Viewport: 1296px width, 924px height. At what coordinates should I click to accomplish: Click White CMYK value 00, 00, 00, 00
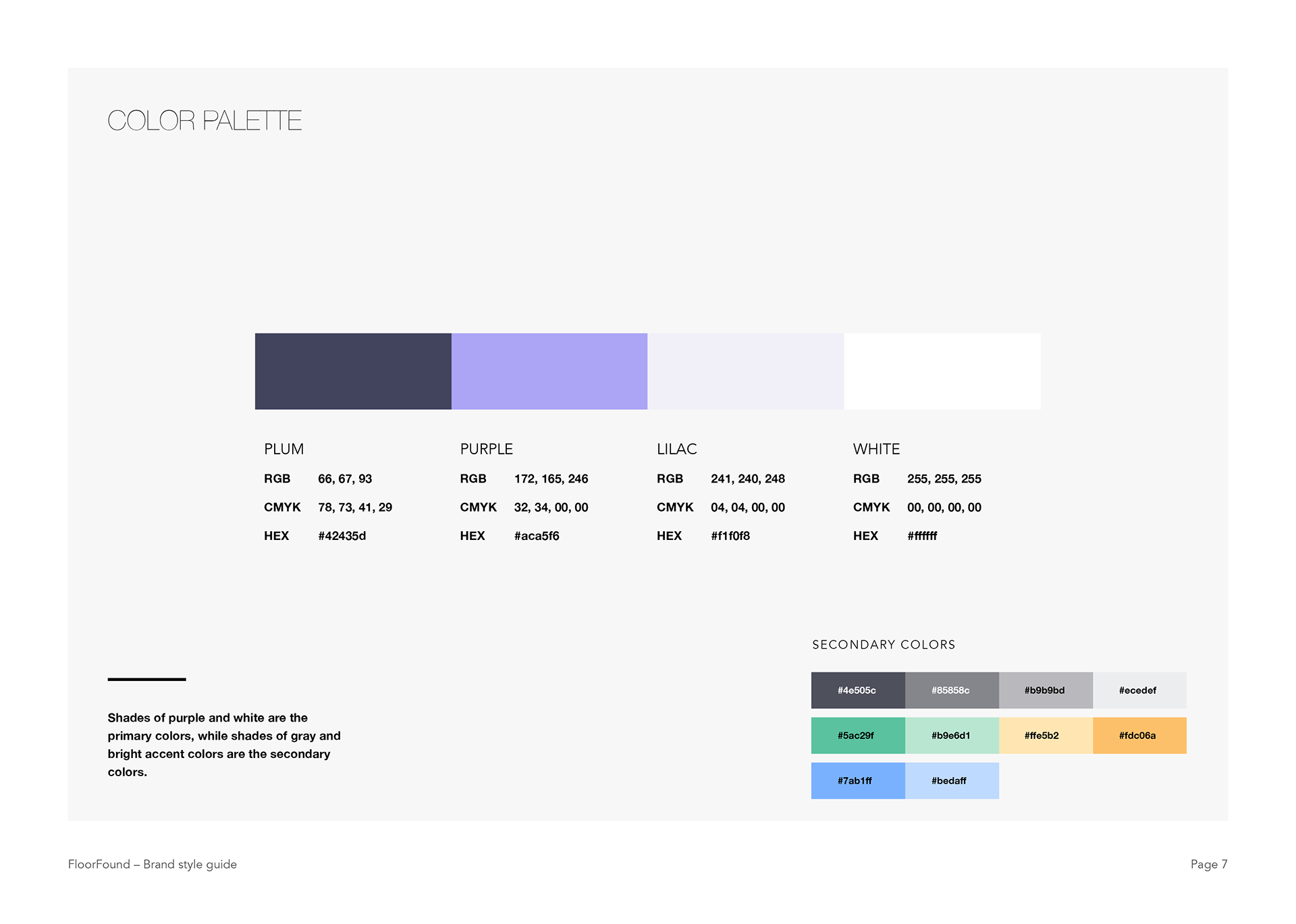point(944,507)
